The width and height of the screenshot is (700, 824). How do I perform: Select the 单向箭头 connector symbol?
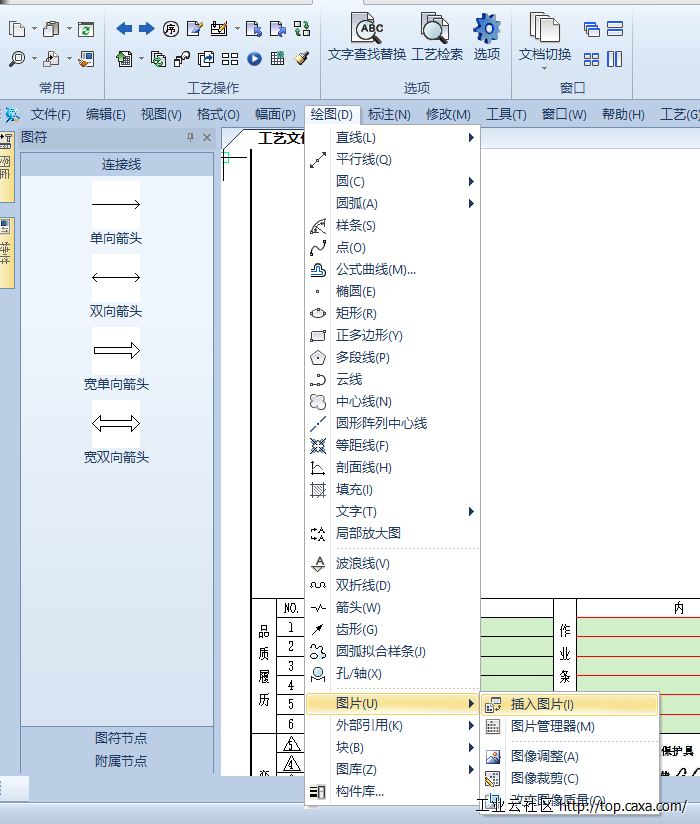coord(116,213)
